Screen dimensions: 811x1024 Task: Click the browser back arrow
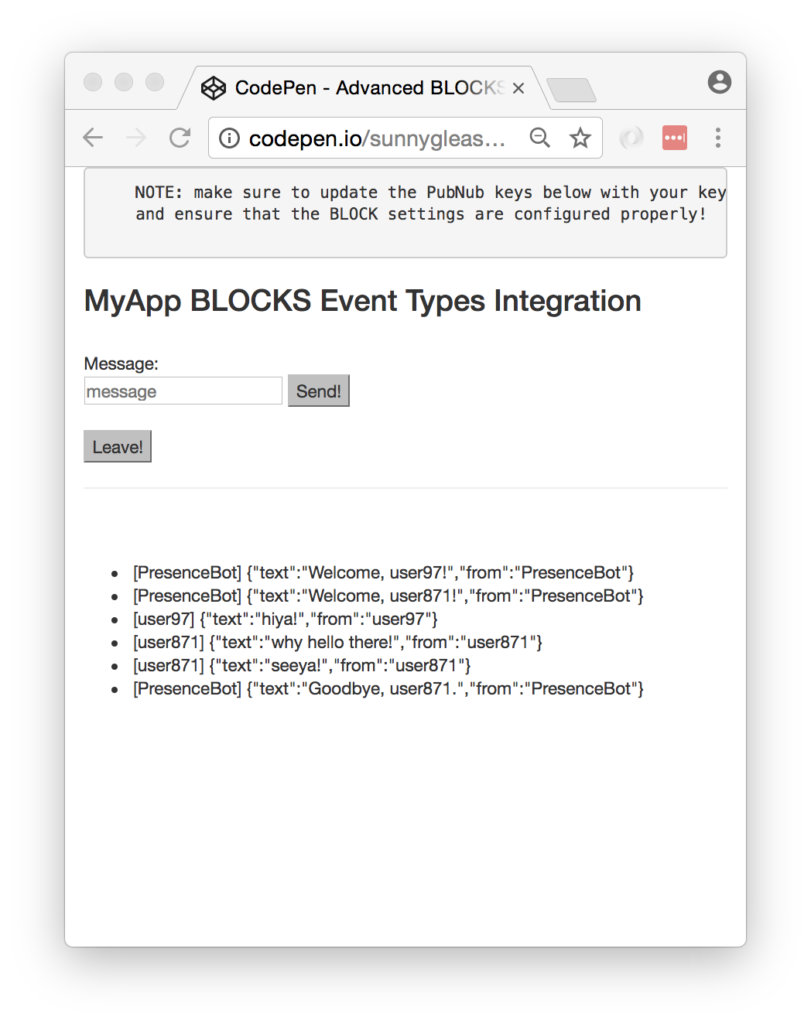click(93, 138)
